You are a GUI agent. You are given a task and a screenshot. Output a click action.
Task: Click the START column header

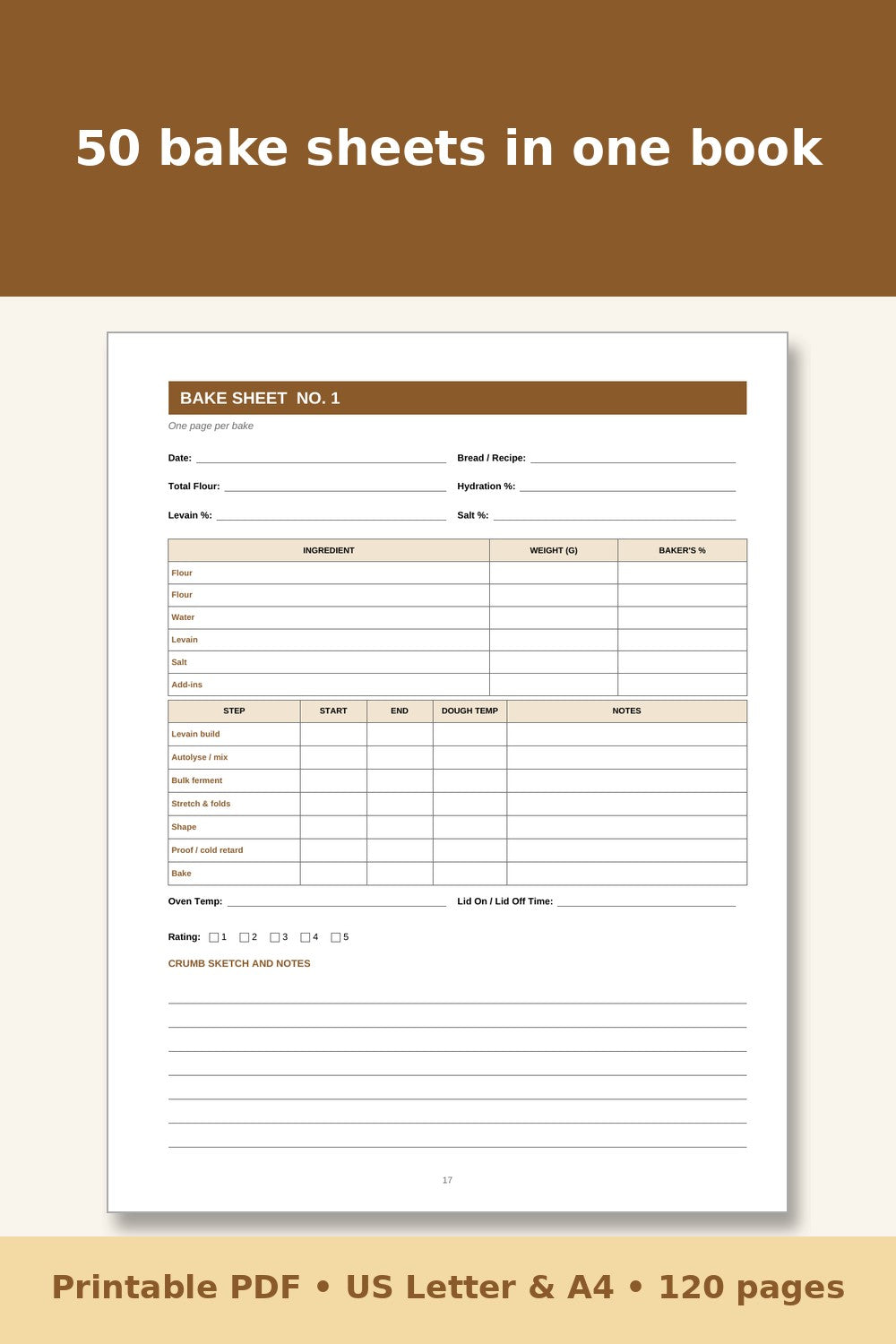333,711
